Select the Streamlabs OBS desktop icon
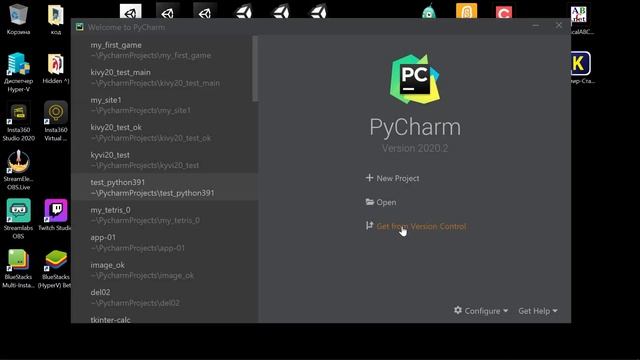The width and height of the screenshot is (640, 360). pyautogui.click(x=18, y=219)
